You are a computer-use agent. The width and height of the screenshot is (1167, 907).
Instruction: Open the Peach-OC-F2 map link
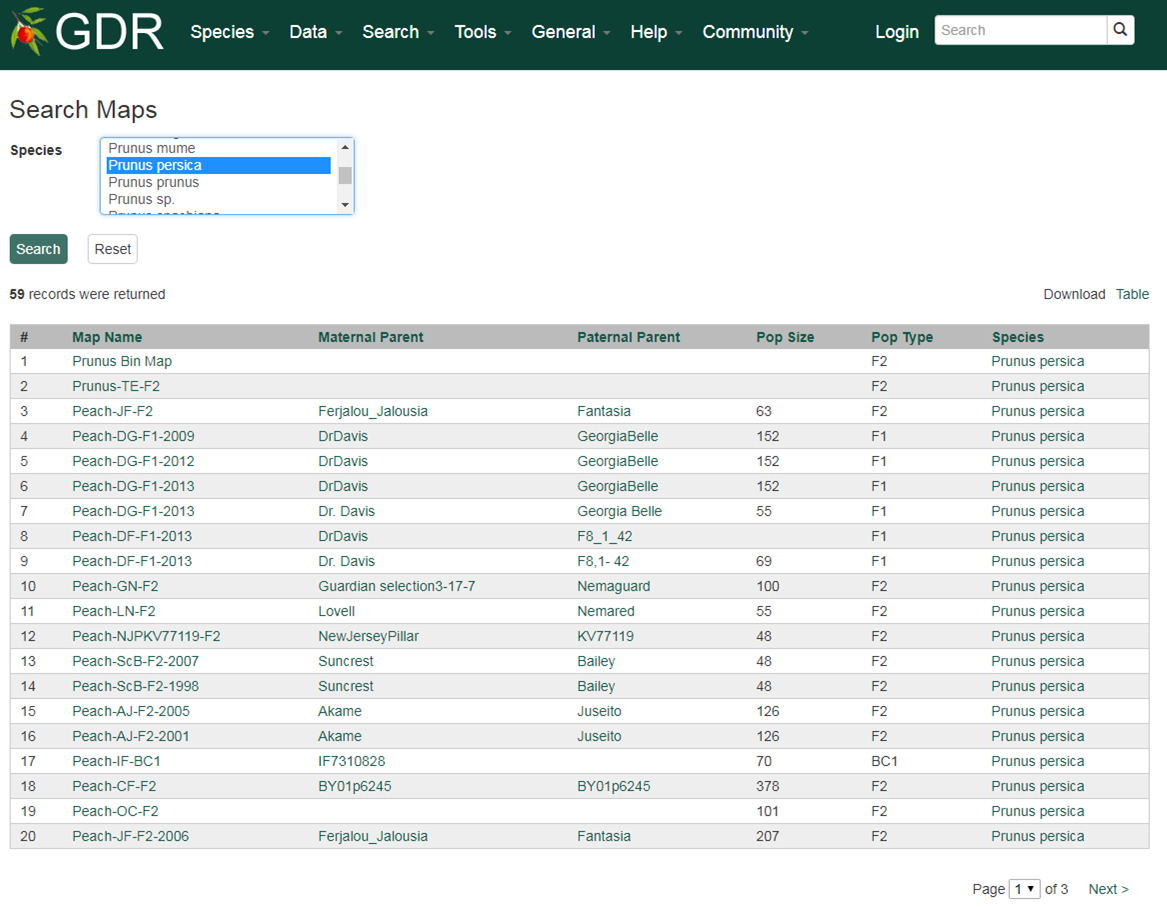click(115, 811)
